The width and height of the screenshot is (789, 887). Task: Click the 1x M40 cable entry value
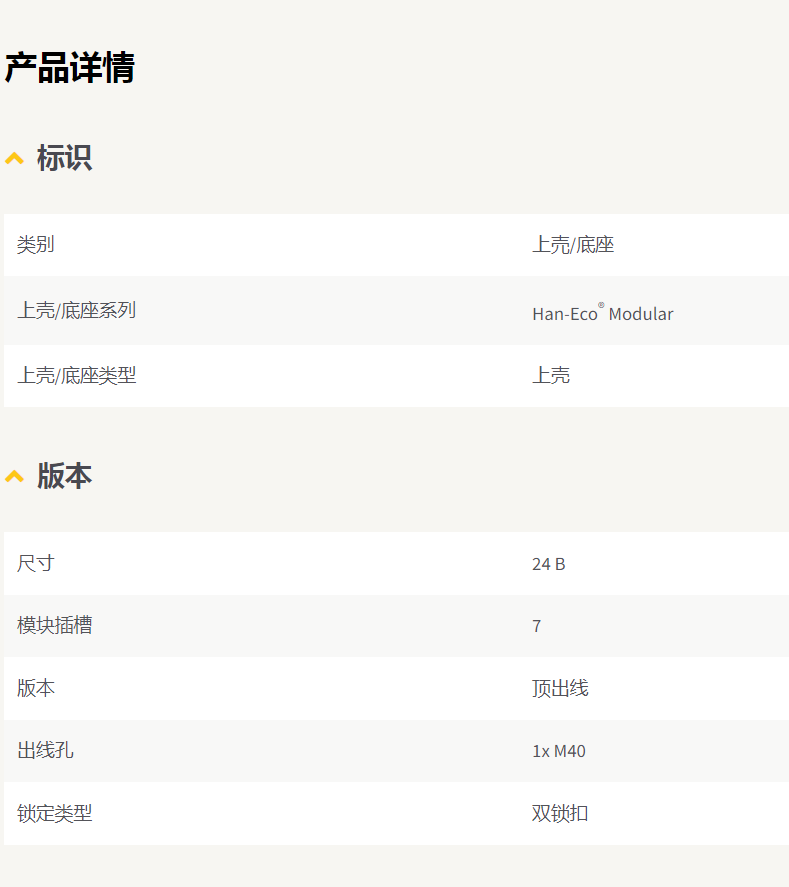click(558, 751)
